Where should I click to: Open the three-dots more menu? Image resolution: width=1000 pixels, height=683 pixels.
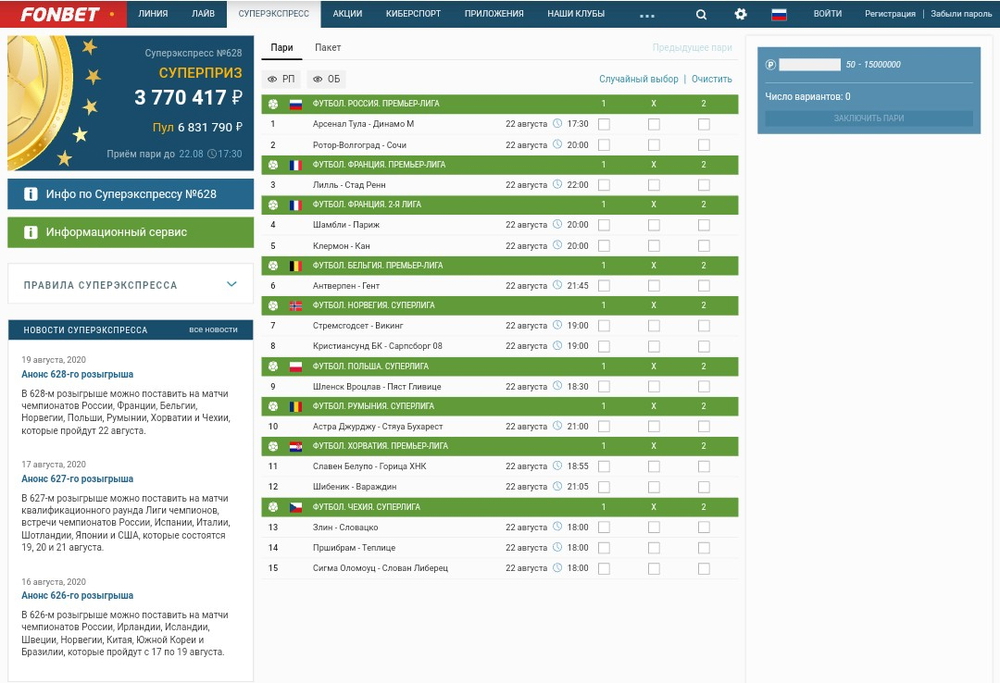pyautogui.click(x=647, y=15)
